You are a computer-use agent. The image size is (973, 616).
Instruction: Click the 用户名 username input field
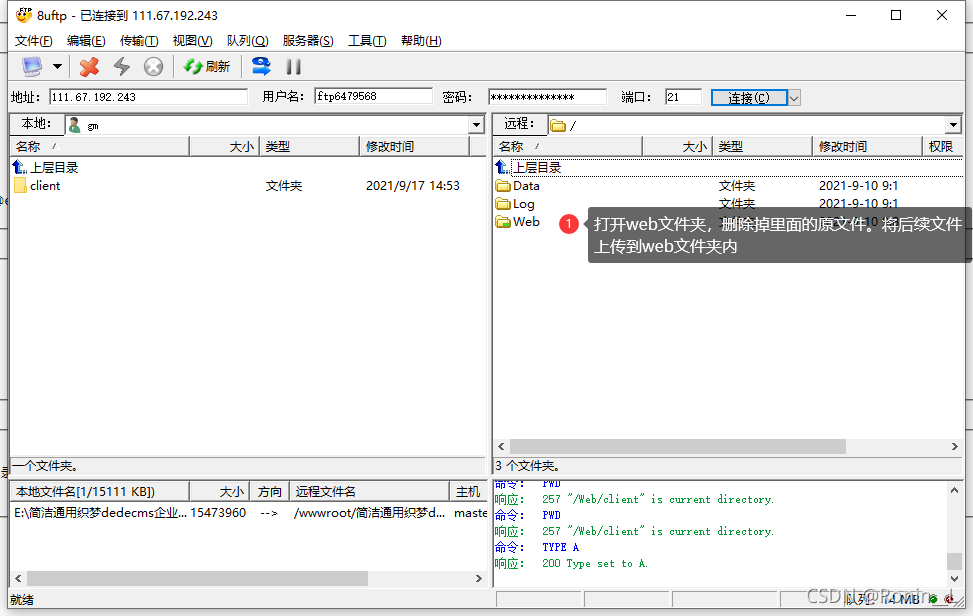click(374, 96)
